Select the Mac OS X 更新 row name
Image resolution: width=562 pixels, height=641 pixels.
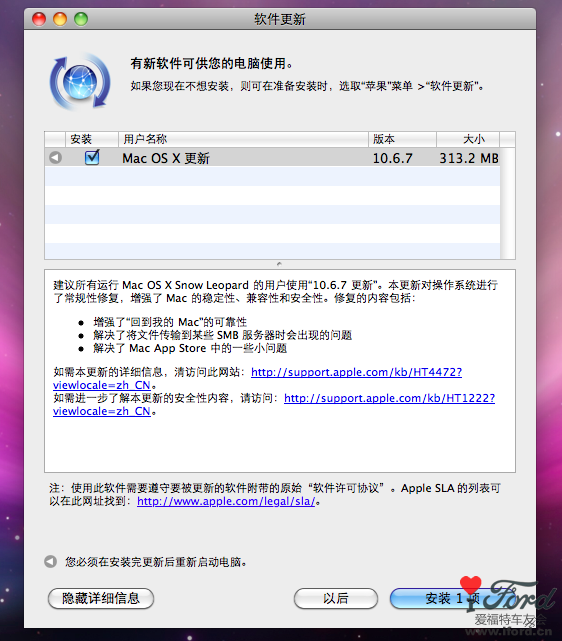click(x=166, y=158)
